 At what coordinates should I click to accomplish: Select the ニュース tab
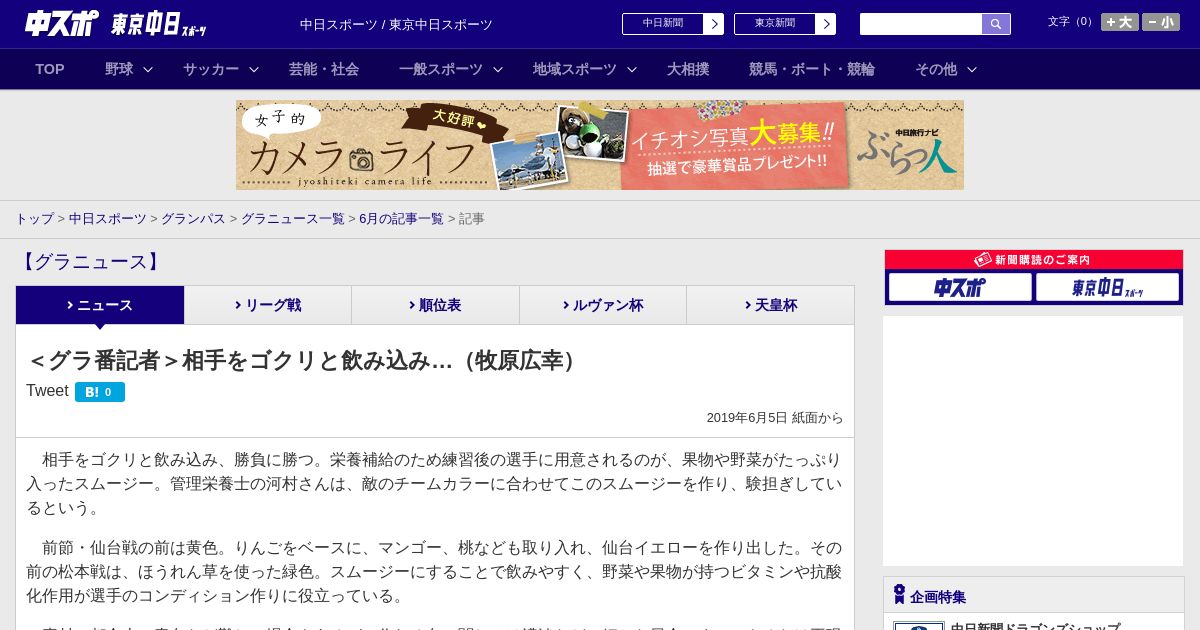tap(100, 305)
